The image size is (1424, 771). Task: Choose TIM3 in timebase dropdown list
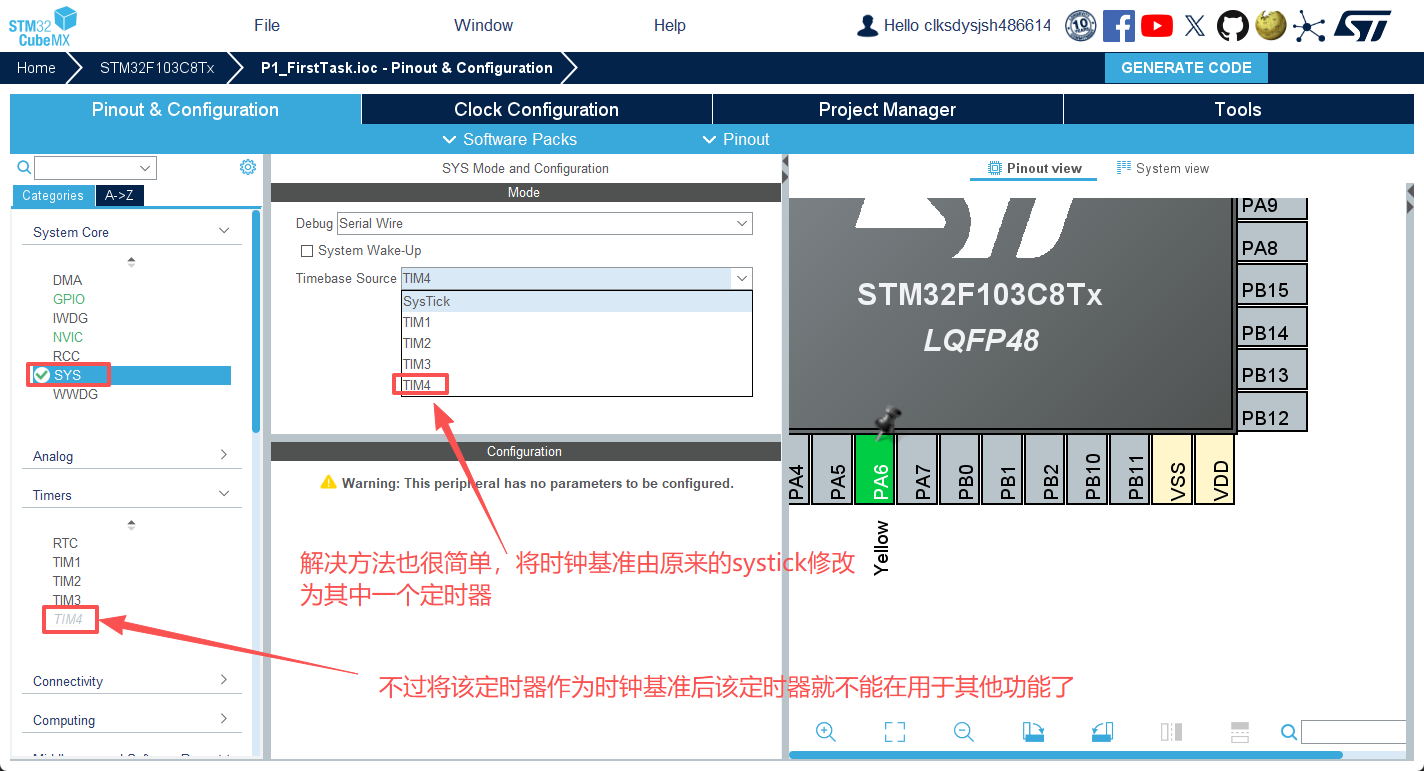pos(576,364)
